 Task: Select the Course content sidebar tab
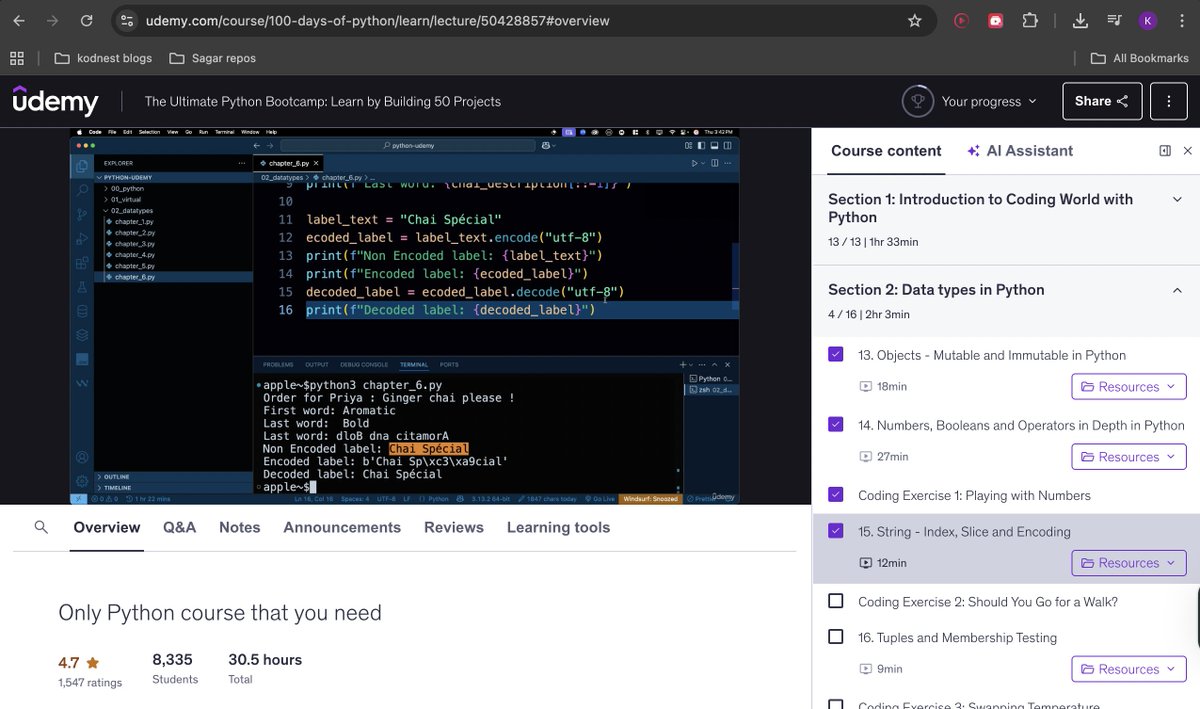tap(886, 151)
